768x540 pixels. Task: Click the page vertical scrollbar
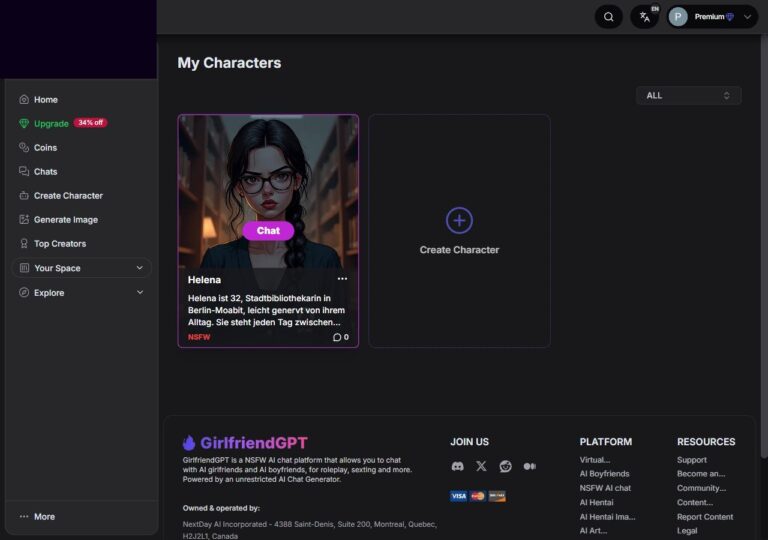[764, 247]
